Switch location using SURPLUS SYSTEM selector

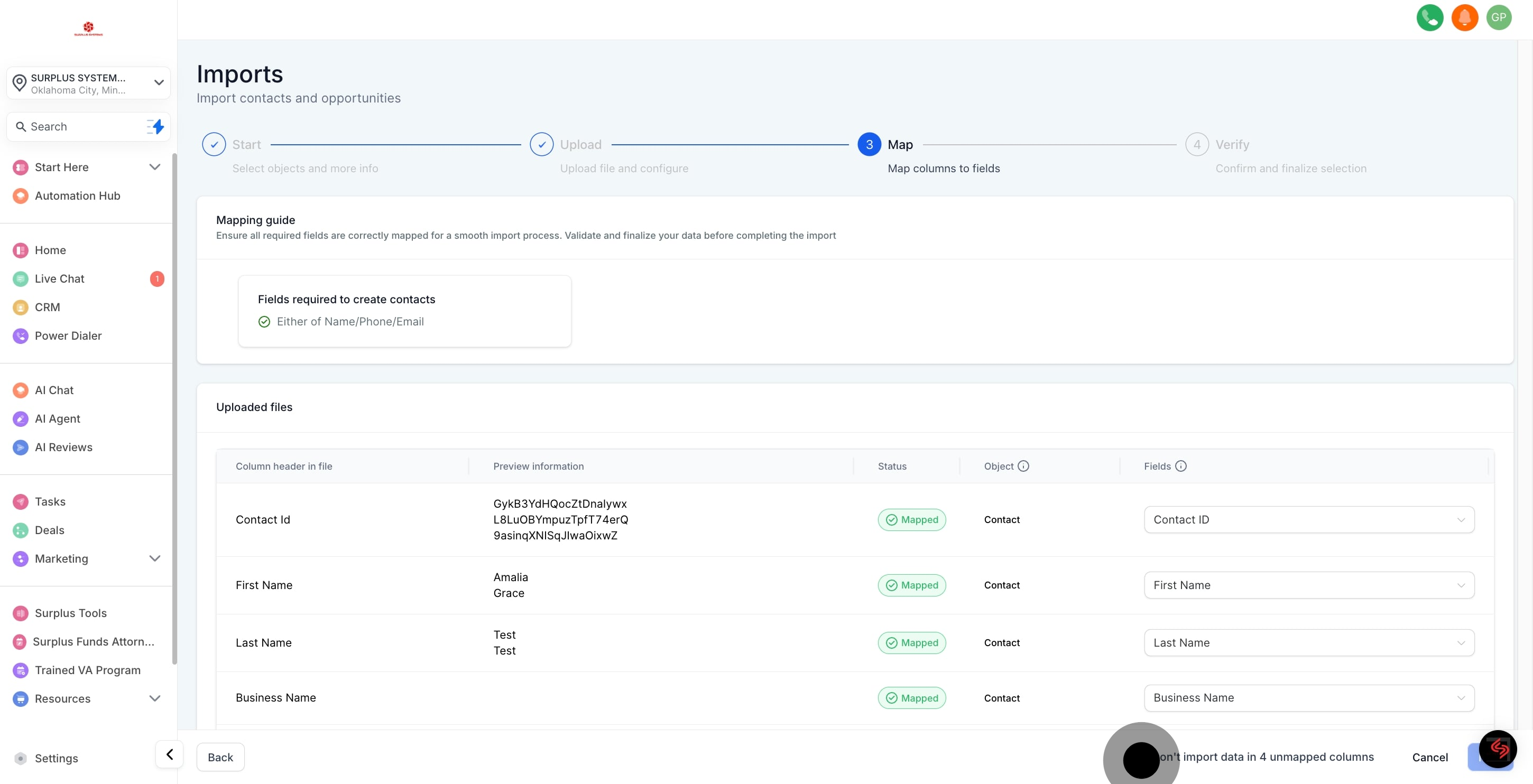tap(88, 83)
